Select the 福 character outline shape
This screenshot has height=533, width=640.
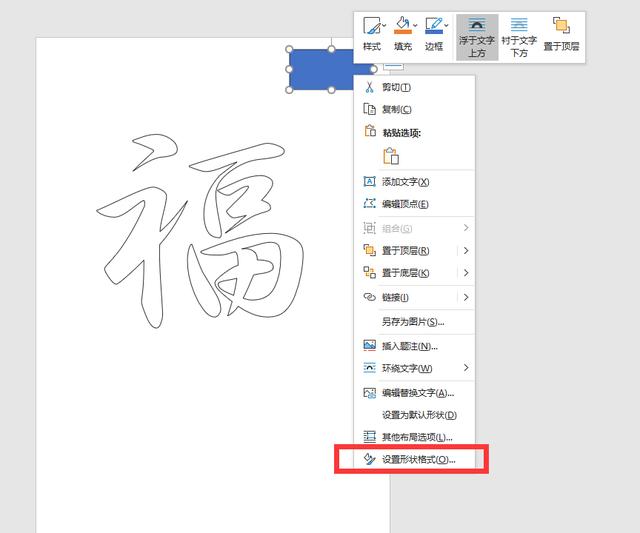pyautogui.click(x=201, y=231)
